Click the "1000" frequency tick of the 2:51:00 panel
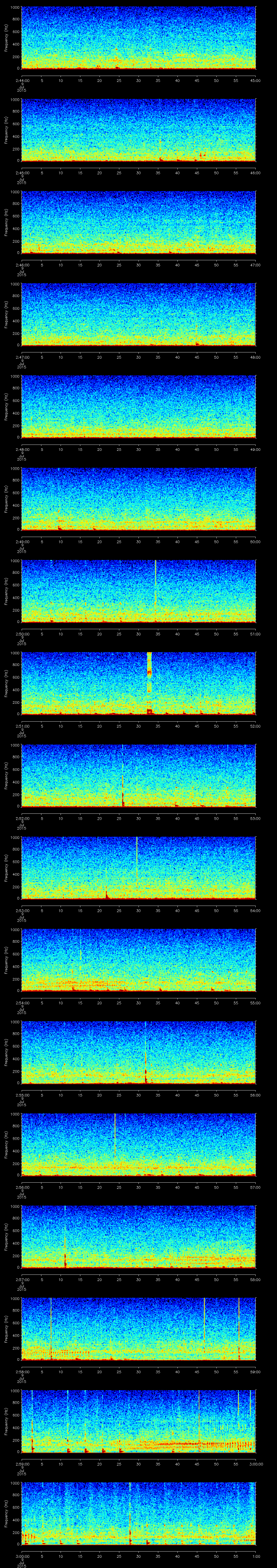Viewport: 277px width, 1568px height. click(x=15, y=653)
